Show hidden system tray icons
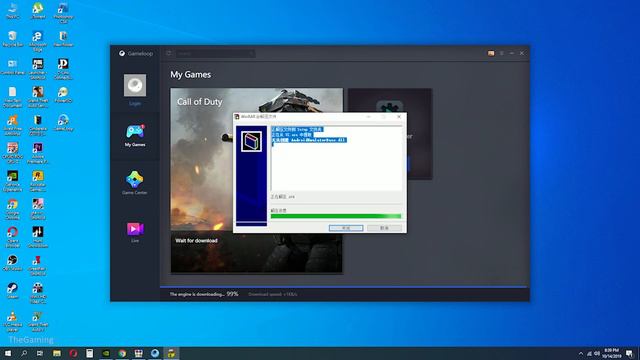640x360 pixels. [581, 353]
